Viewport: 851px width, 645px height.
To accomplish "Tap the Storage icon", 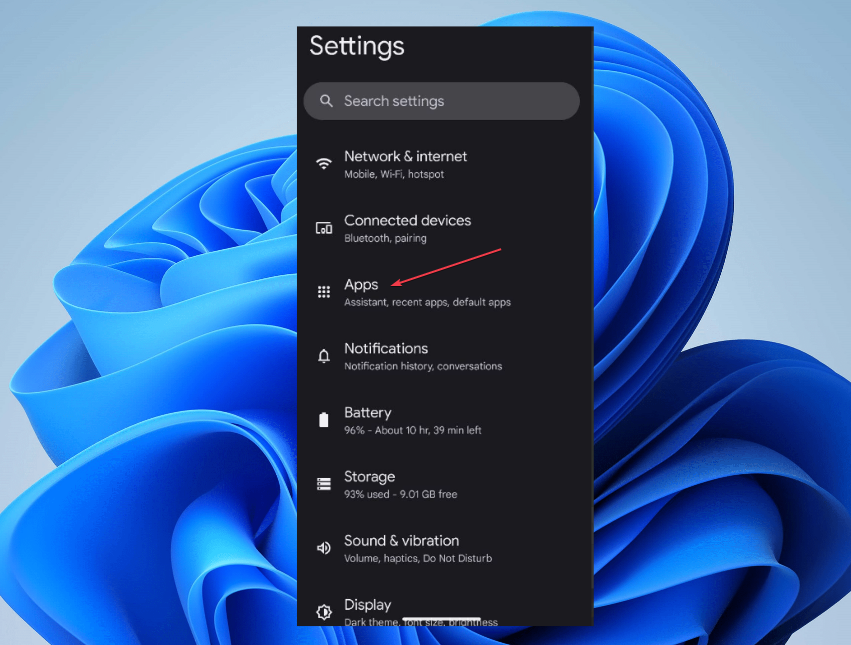I will click(324, 484).
